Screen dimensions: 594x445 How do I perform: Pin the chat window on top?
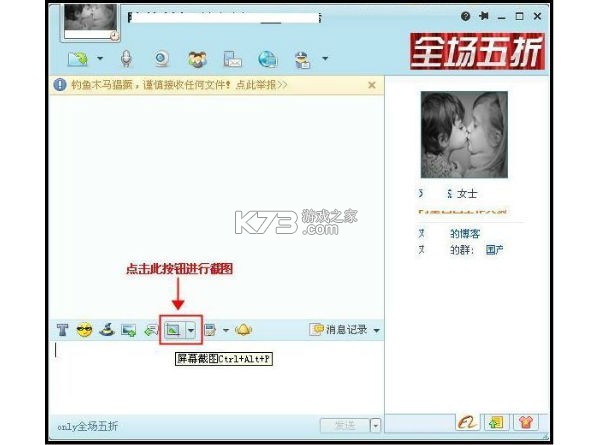coord(483,16)
